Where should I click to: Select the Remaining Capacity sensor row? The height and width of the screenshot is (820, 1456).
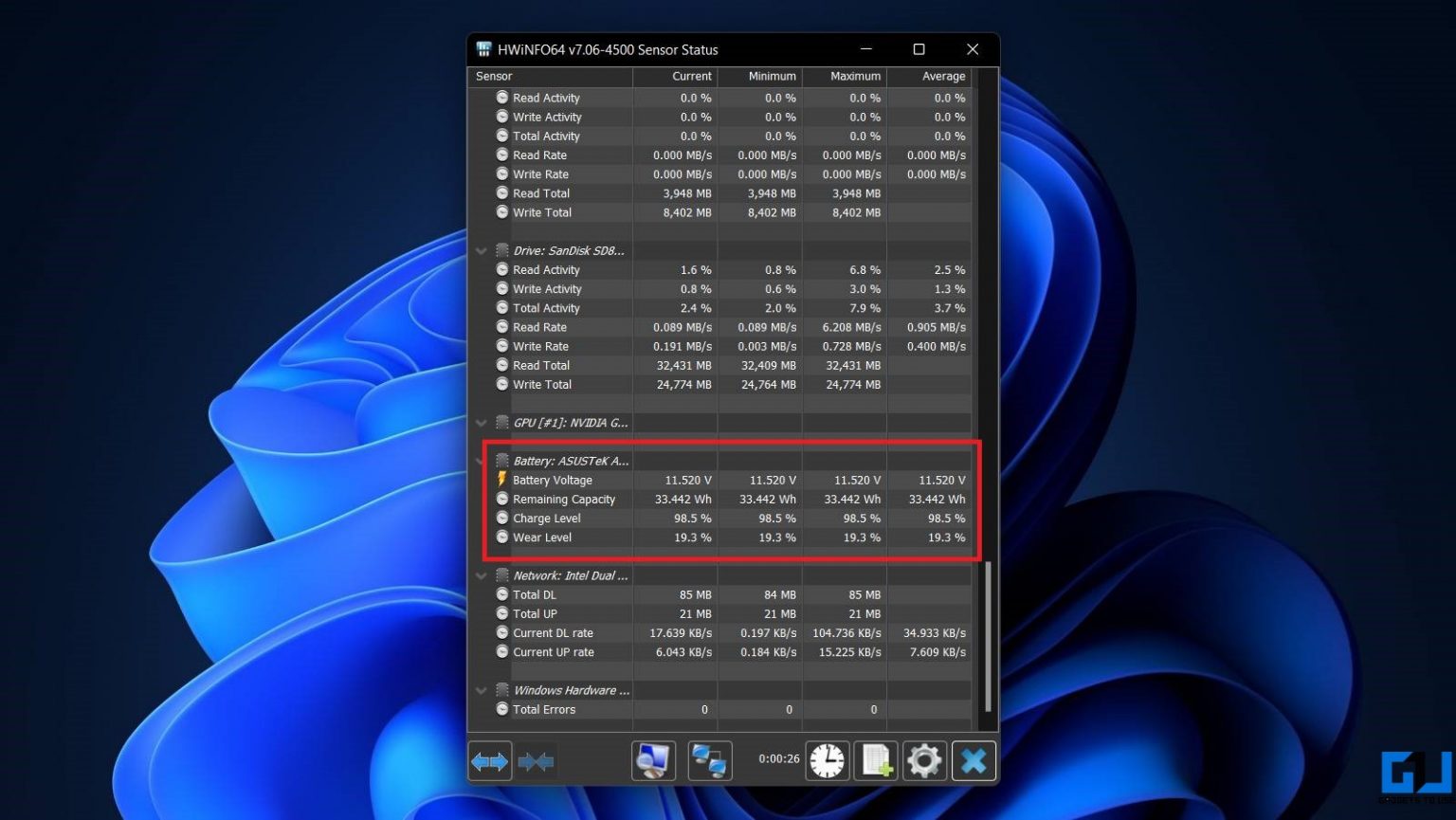[x=564, y=499]
